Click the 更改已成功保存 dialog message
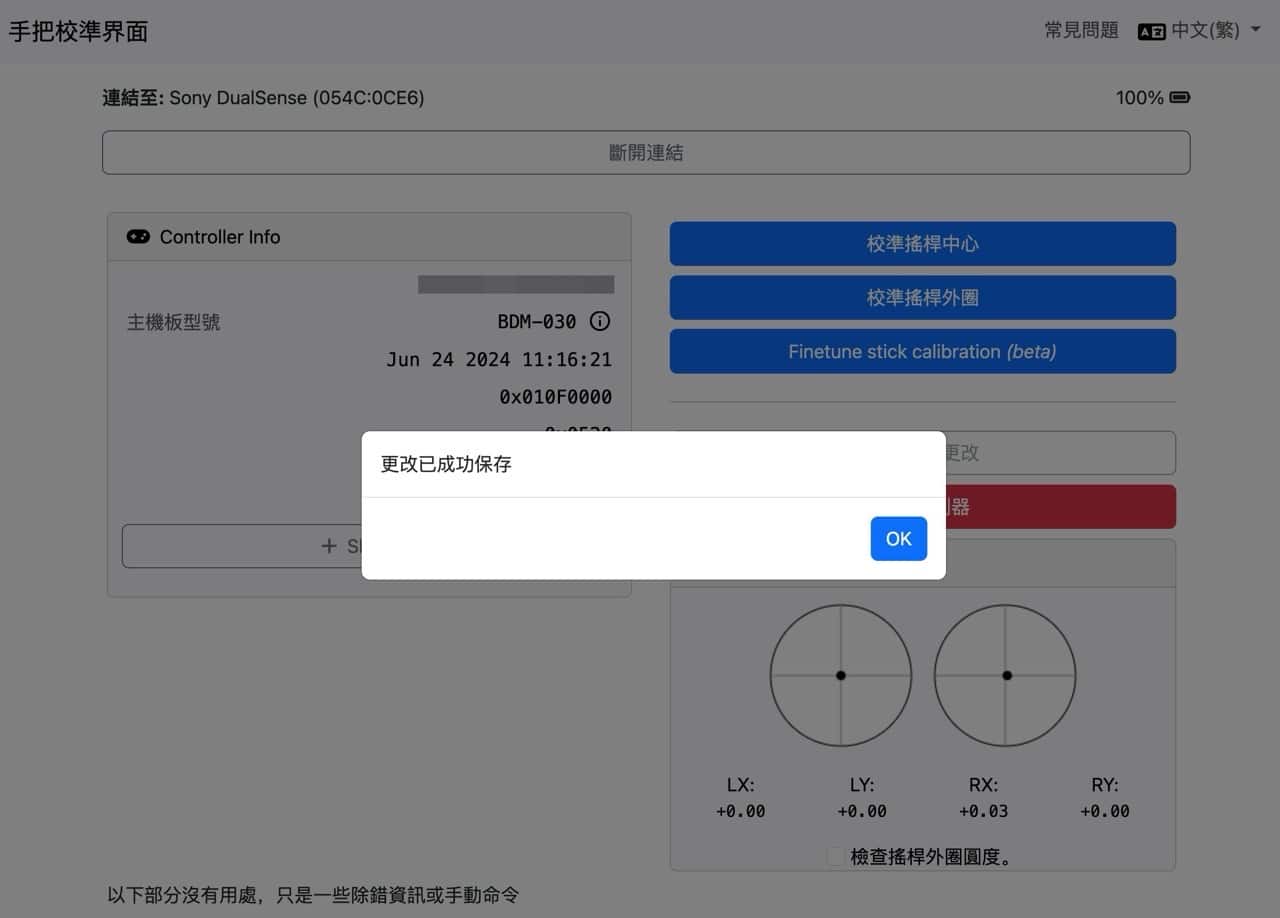The image size is (1280, 918). pos(446,465)
